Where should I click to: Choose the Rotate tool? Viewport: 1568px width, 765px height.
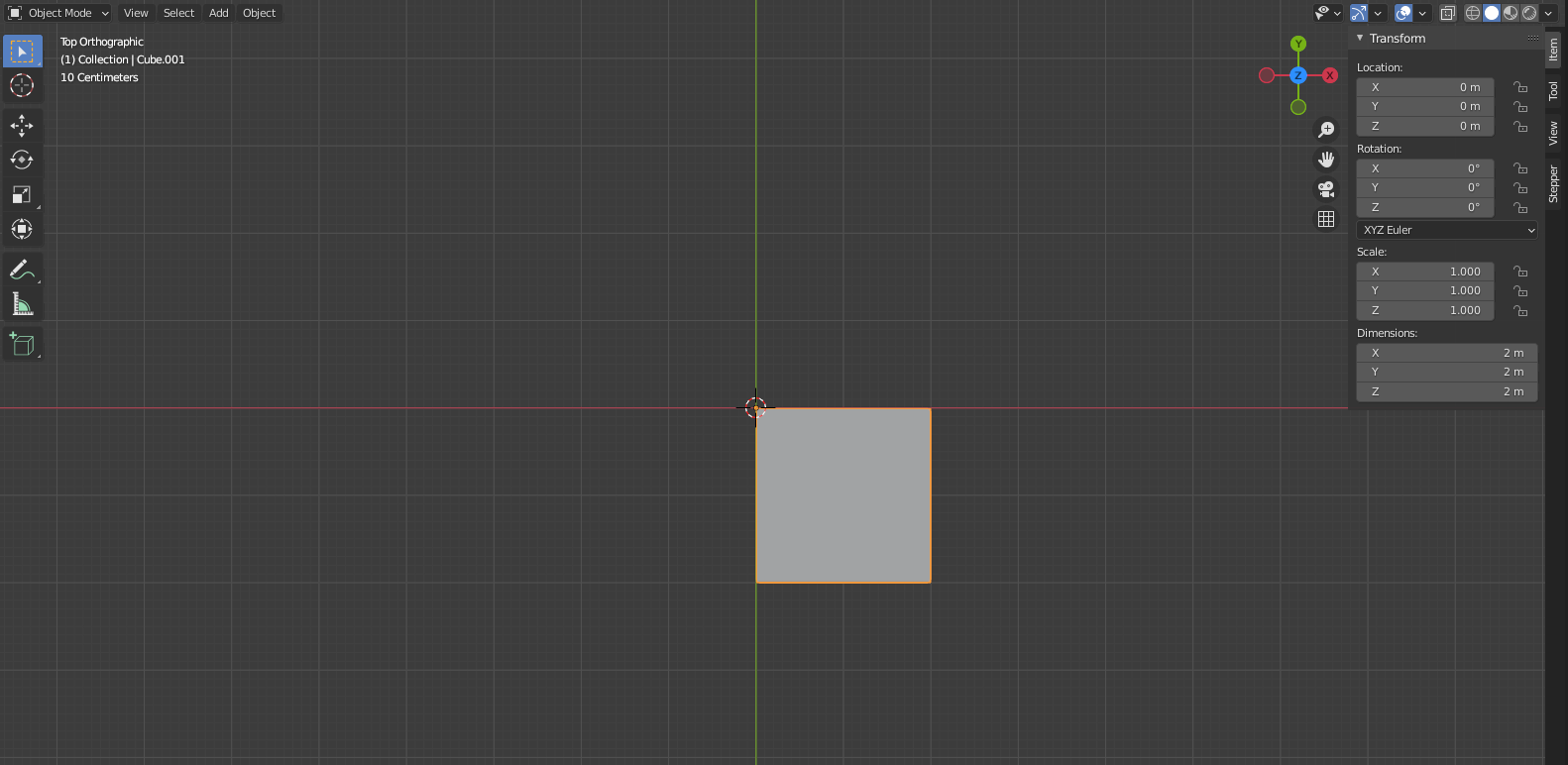coord(22,160)
